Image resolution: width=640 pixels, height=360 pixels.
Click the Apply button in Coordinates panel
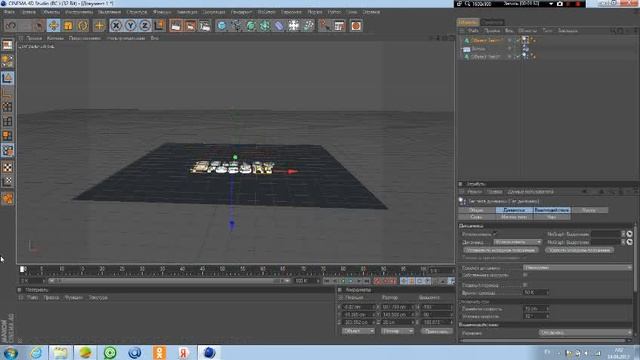click(436, 331)
